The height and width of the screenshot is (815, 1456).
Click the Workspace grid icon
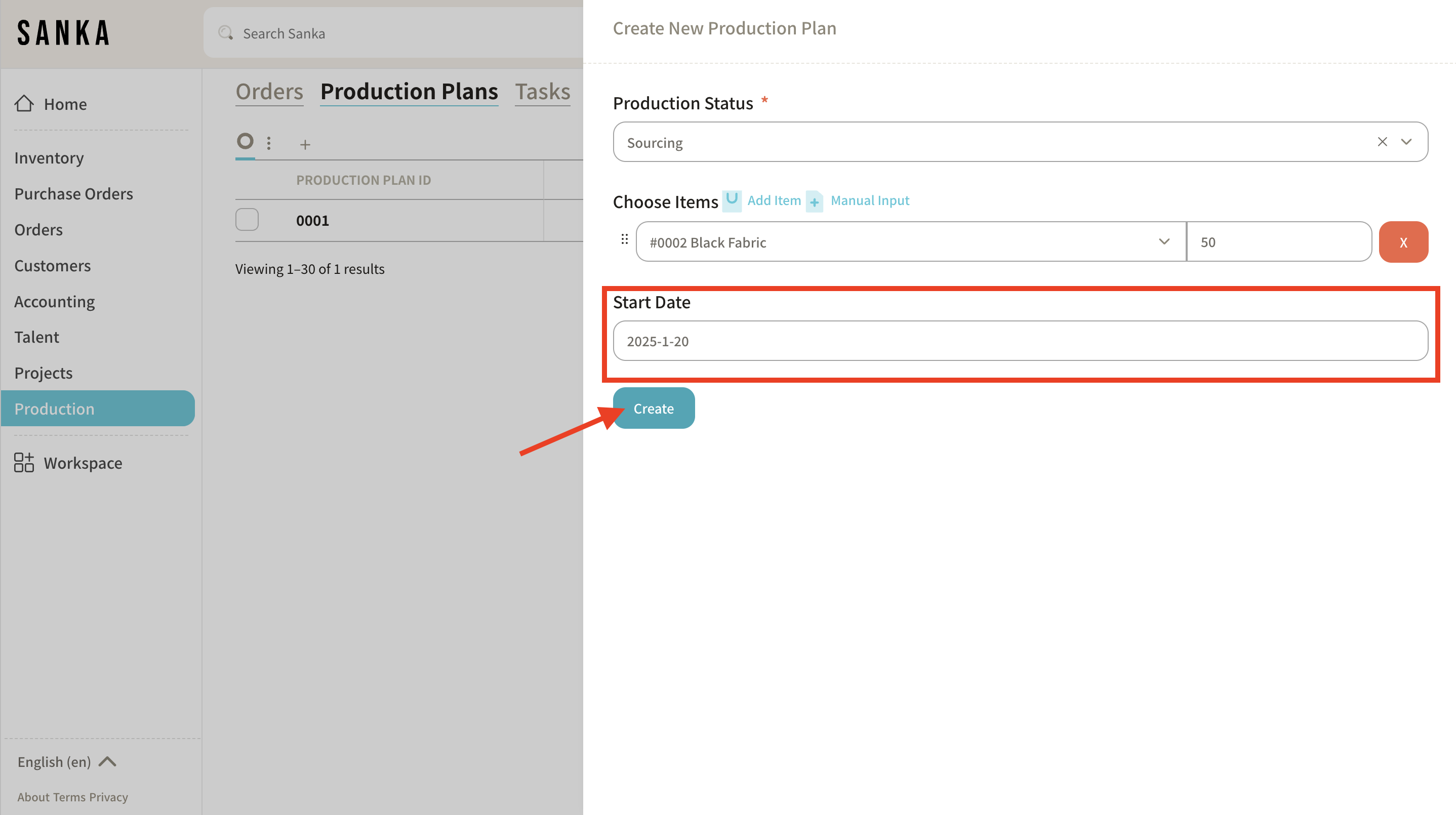click(24, 462)
